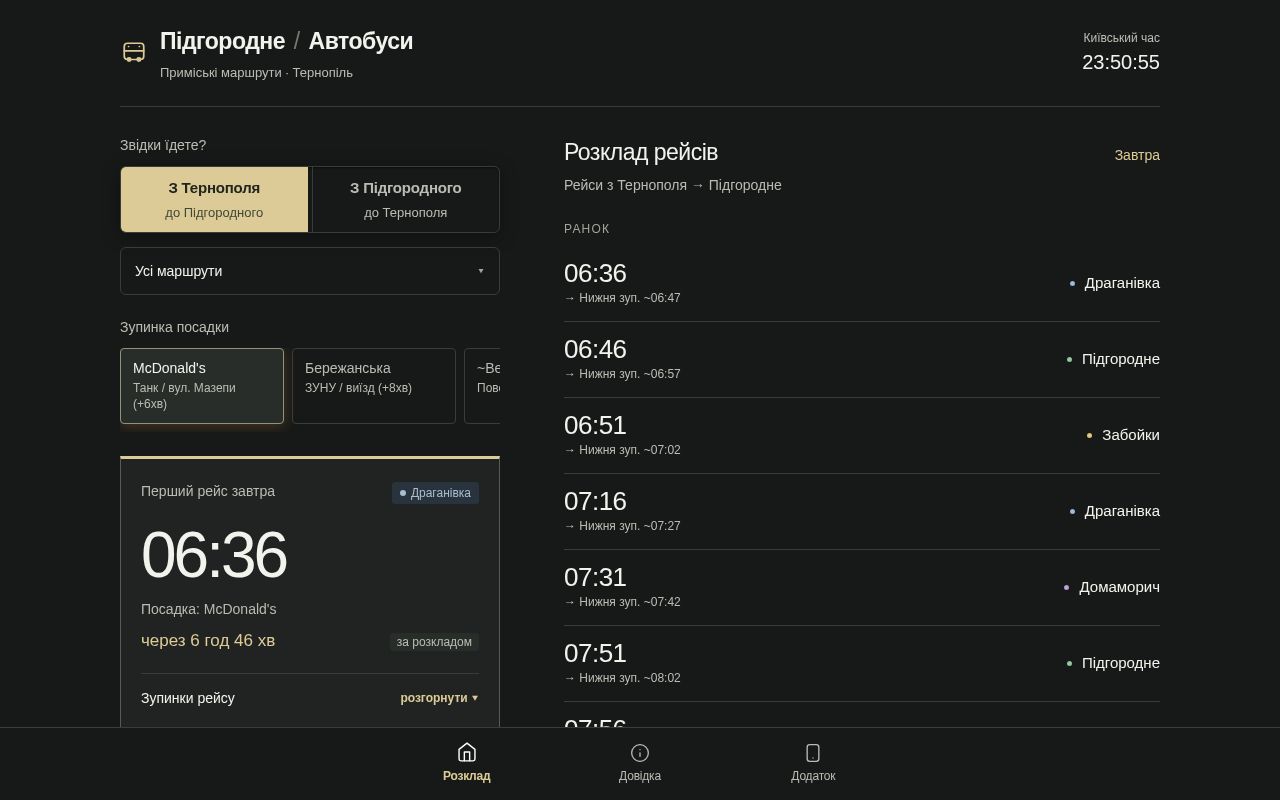Click Посадка: McDonald's text
The height and width of the screenshot is (800, 1280).
209,609
